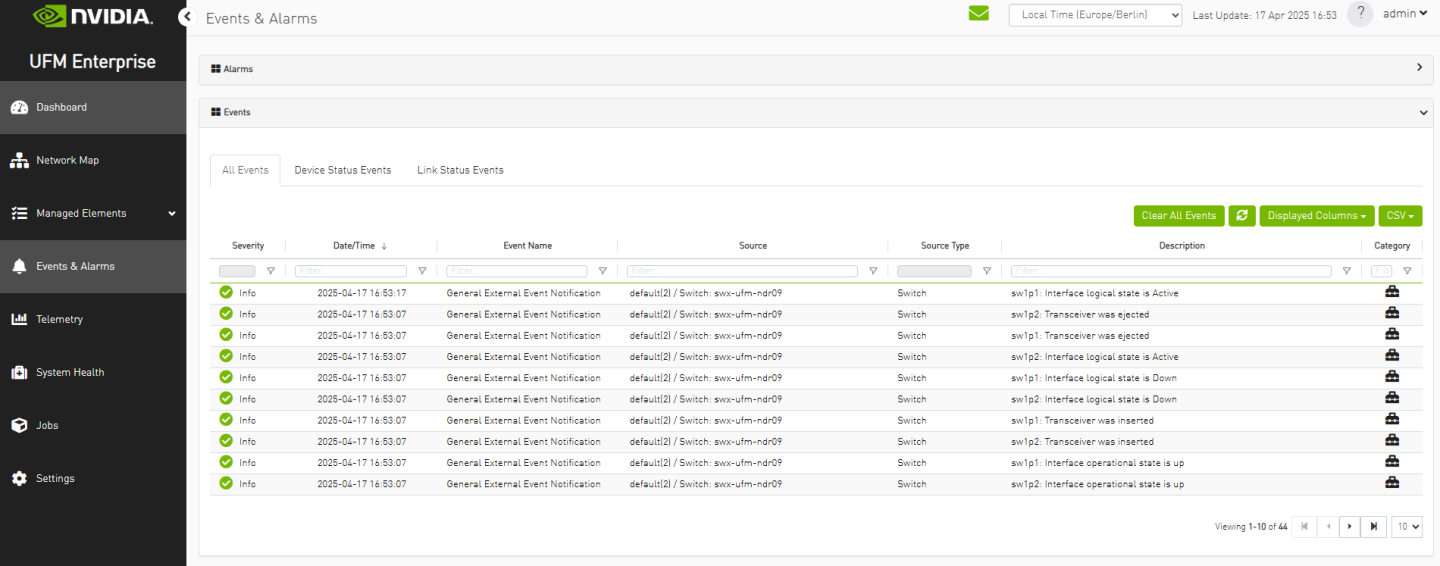Click the Clear All Events button
The height and width of the screenshot is (566, 1440).
[1178, 216]
